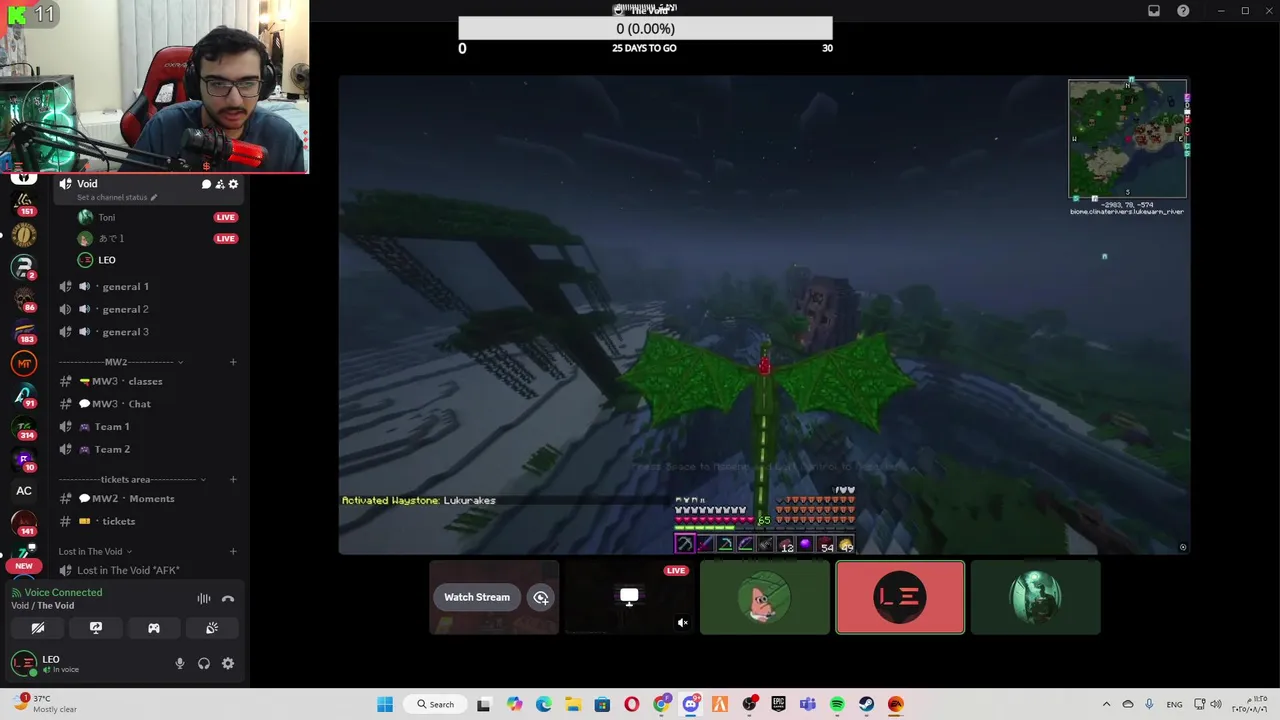Jump to NEW unread servers indicator
Screen dimensions: 1280x720
[24, 566]
